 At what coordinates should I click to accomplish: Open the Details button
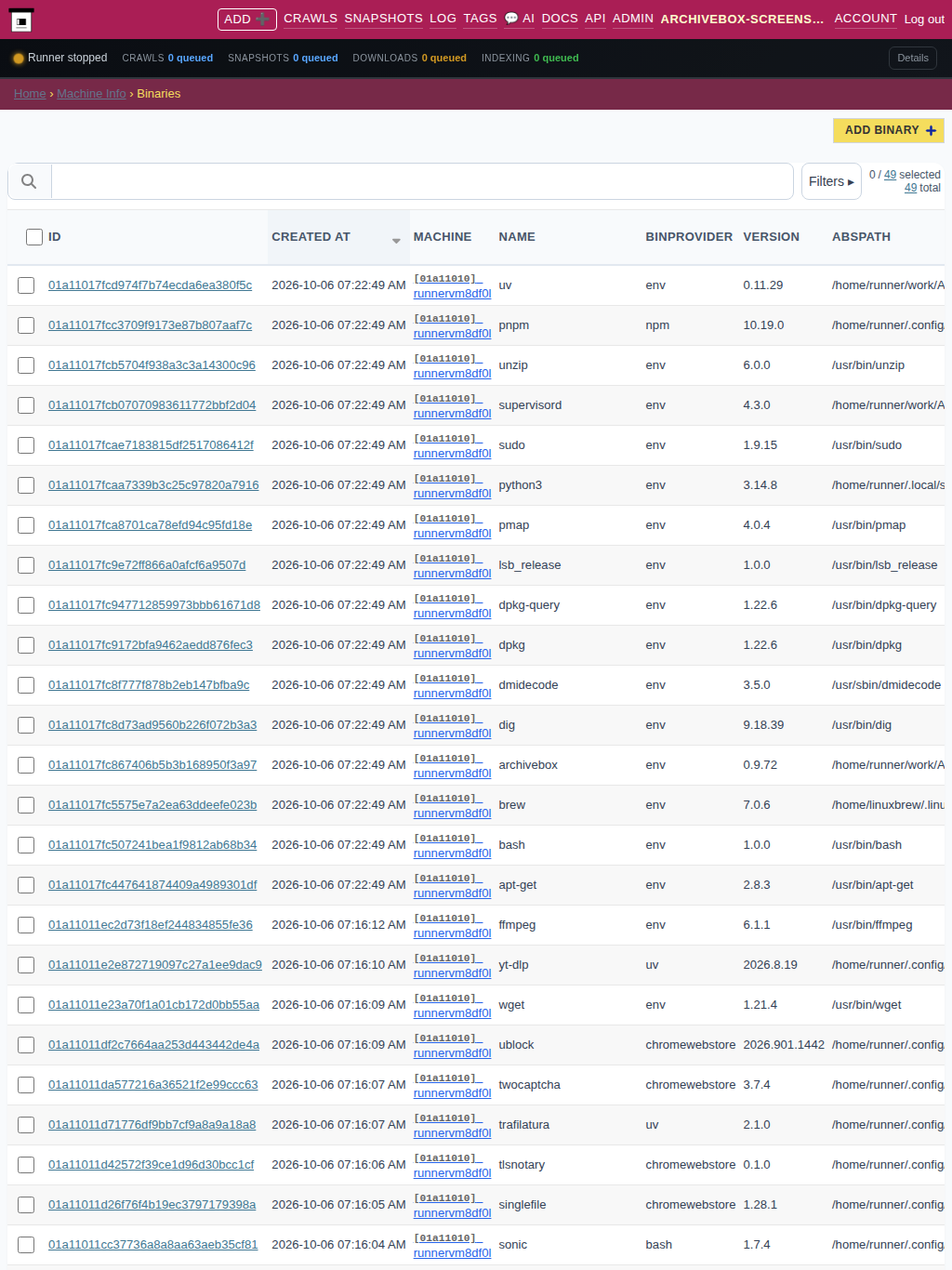913,58
